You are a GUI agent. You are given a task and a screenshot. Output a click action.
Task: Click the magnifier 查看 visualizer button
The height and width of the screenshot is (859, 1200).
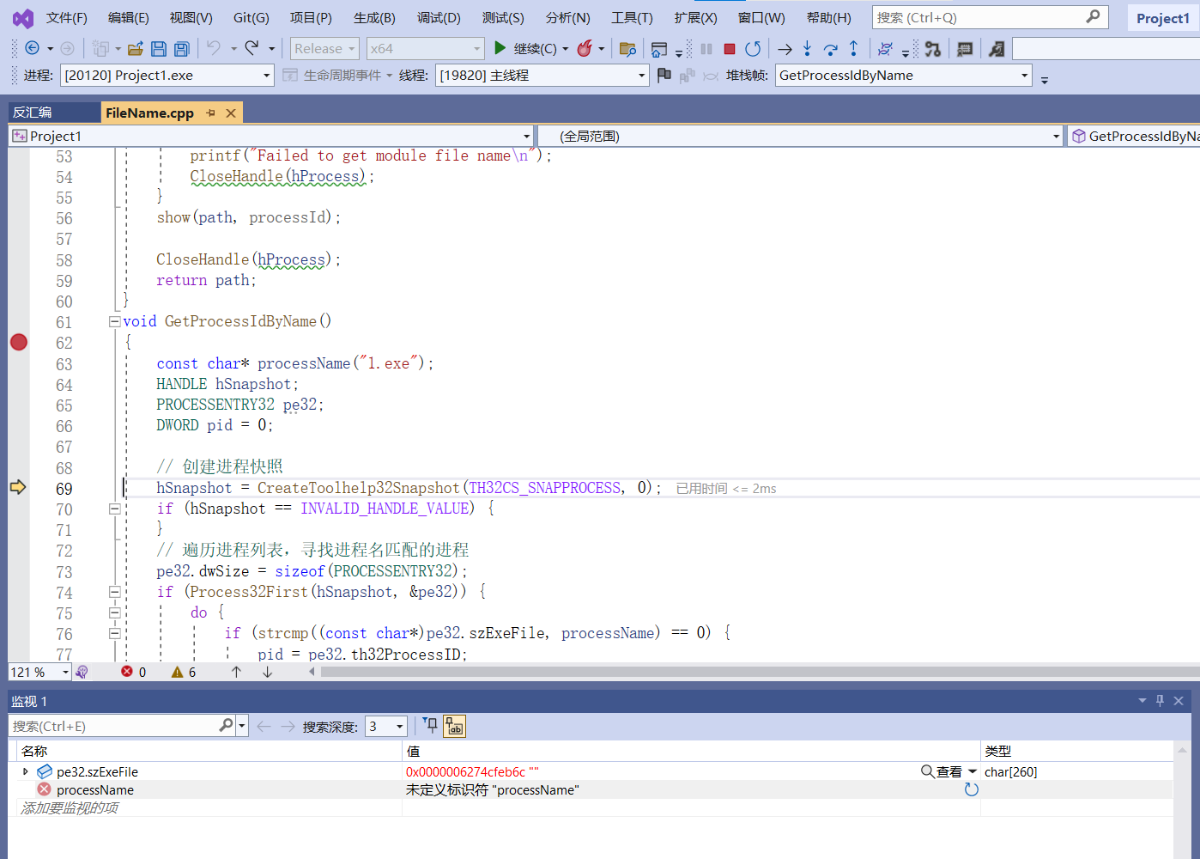point(943,772)
